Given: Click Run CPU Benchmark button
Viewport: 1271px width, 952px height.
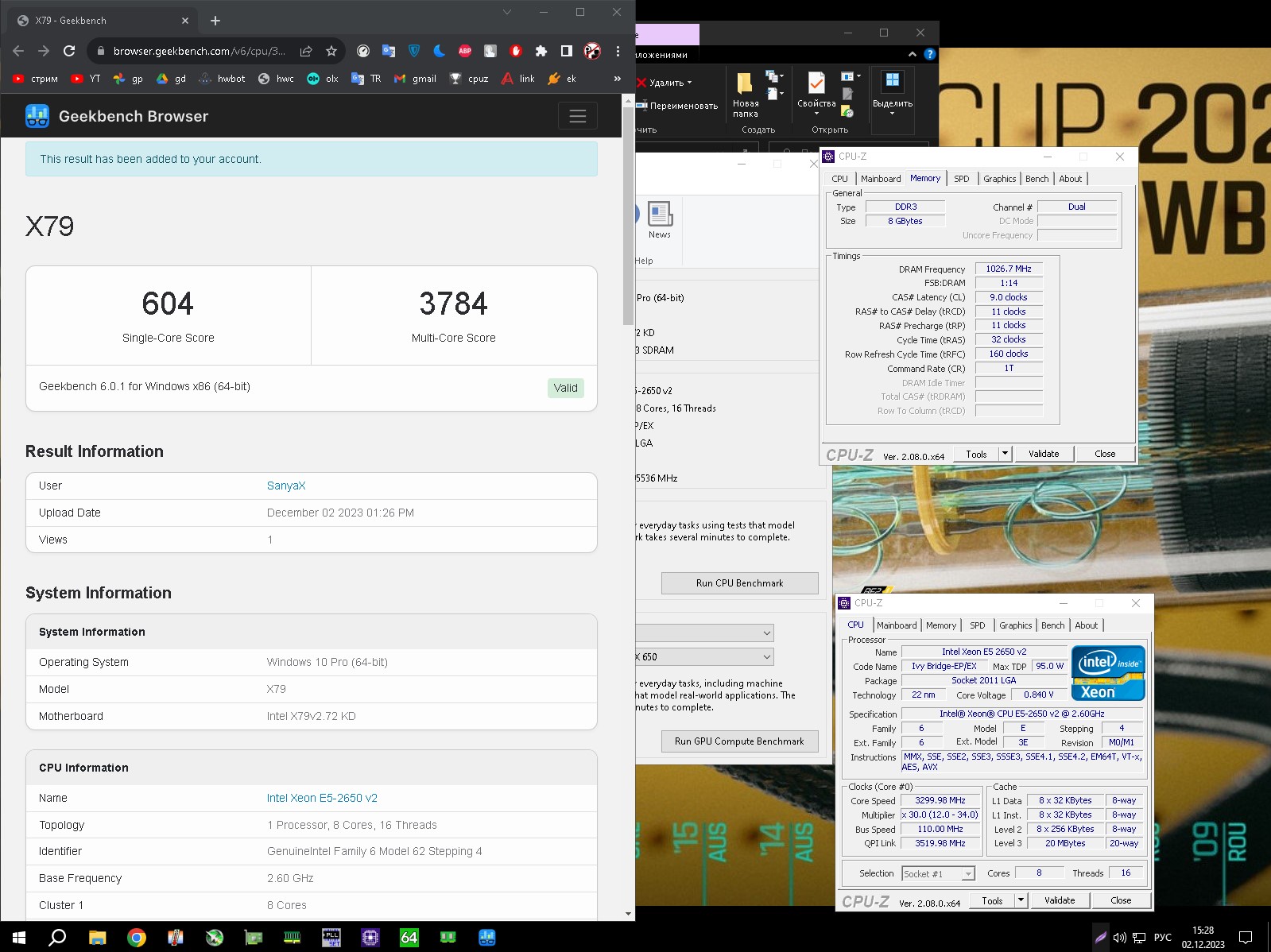Looking at the screenshot, I should pyautogui.click(x=739, y=583).
